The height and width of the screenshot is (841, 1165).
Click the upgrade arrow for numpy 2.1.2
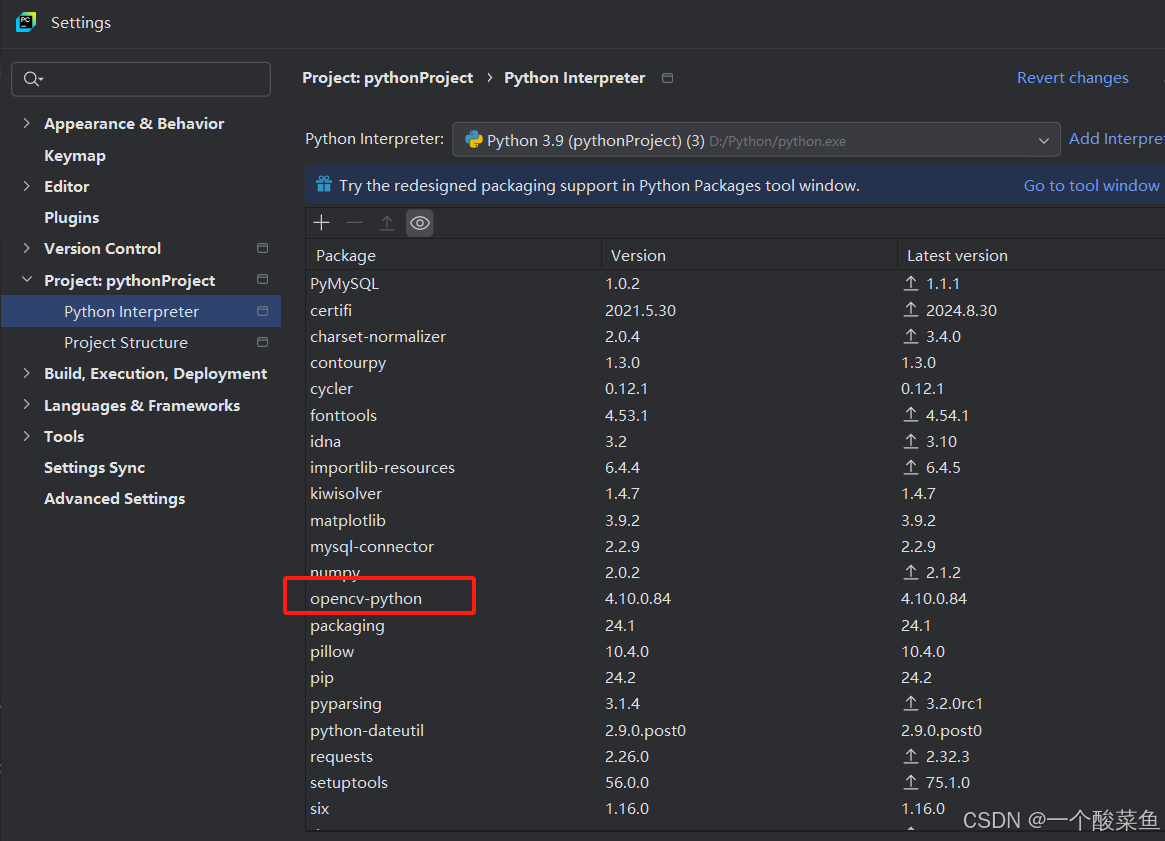tap(911, 572)
